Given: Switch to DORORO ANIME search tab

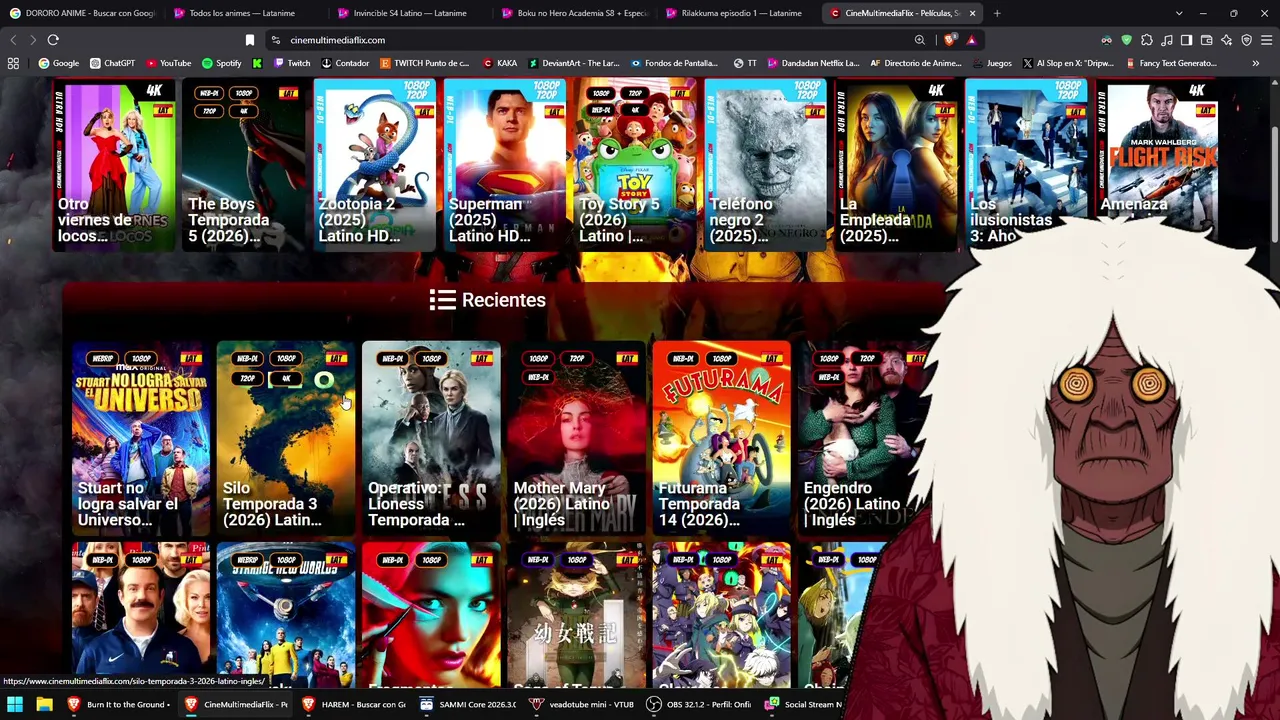Looking at the screenshot, I should [82, 13].
